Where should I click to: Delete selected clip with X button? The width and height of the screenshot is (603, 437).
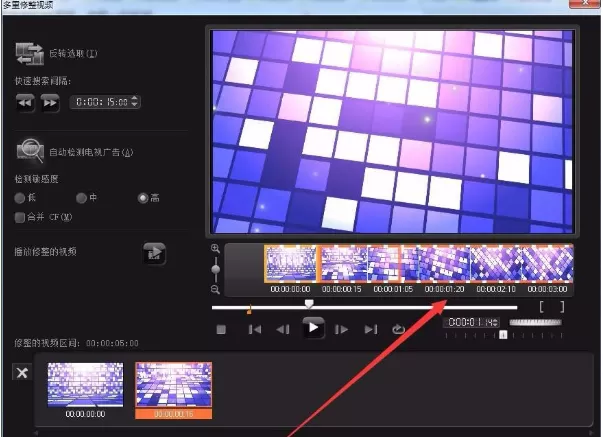pos(22,372)
